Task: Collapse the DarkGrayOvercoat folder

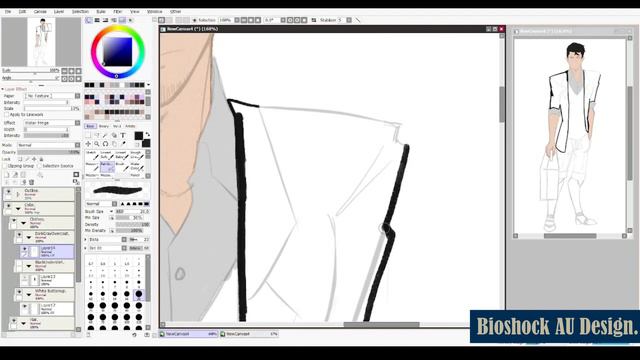Action: [x=29, y=237]
